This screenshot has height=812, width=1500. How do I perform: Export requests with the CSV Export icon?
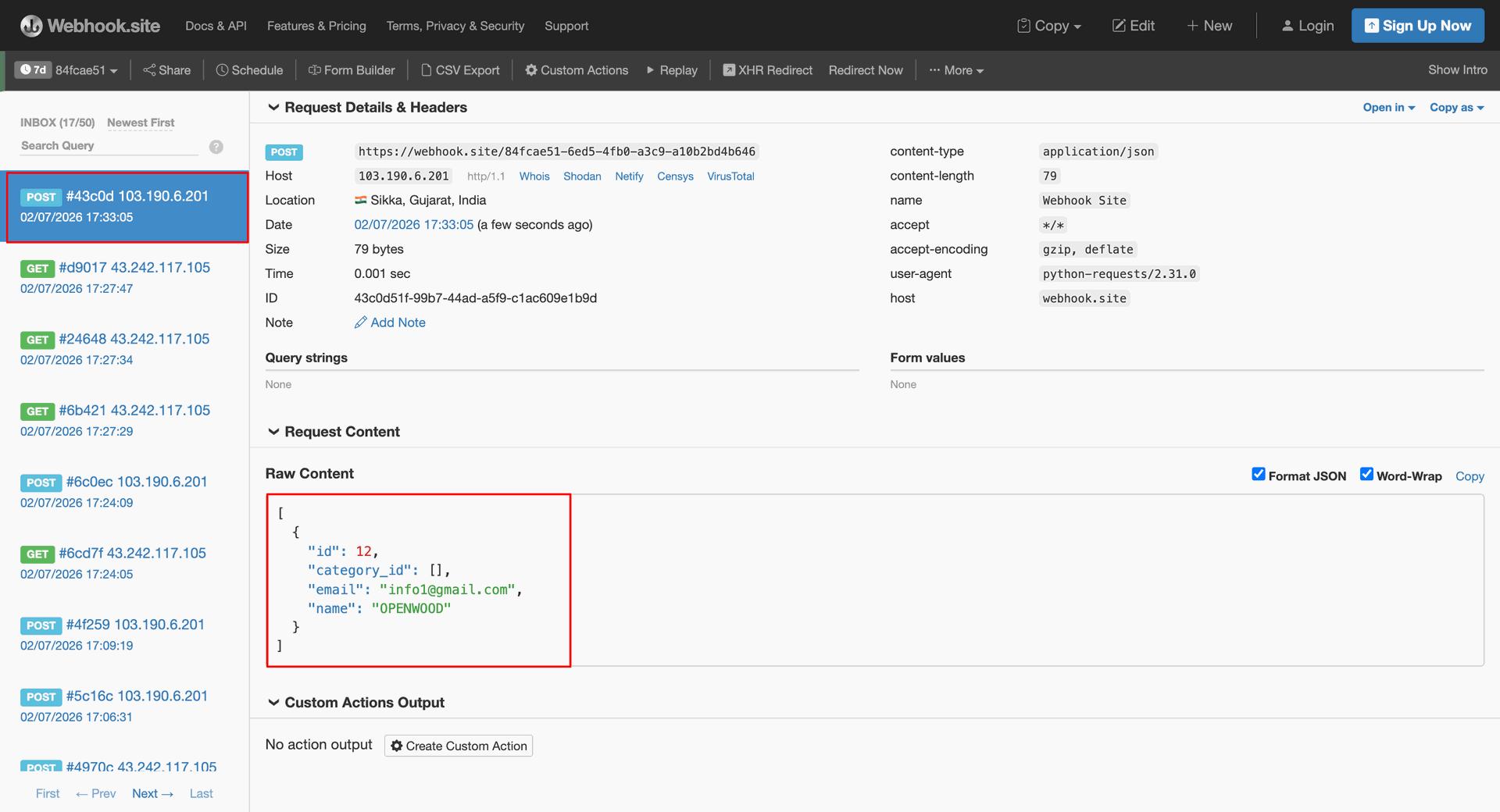click(427, 70)
